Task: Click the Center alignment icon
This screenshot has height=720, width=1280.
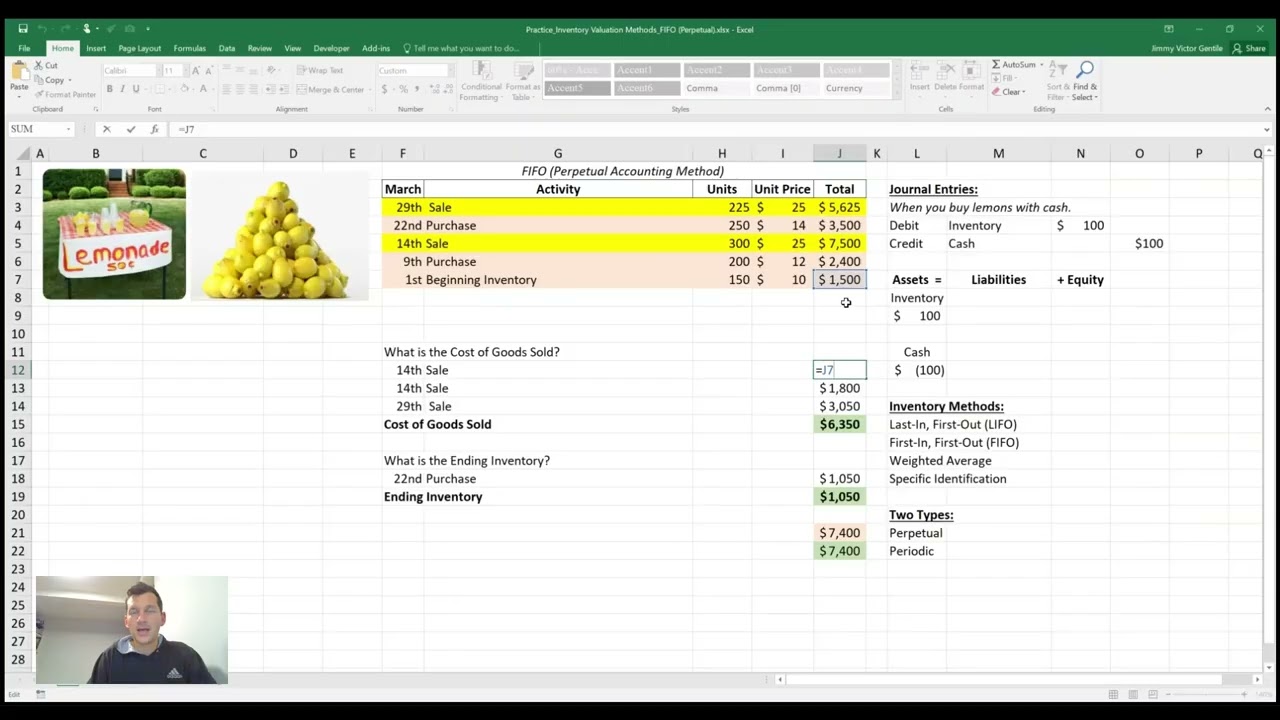Action: [241, 89]
